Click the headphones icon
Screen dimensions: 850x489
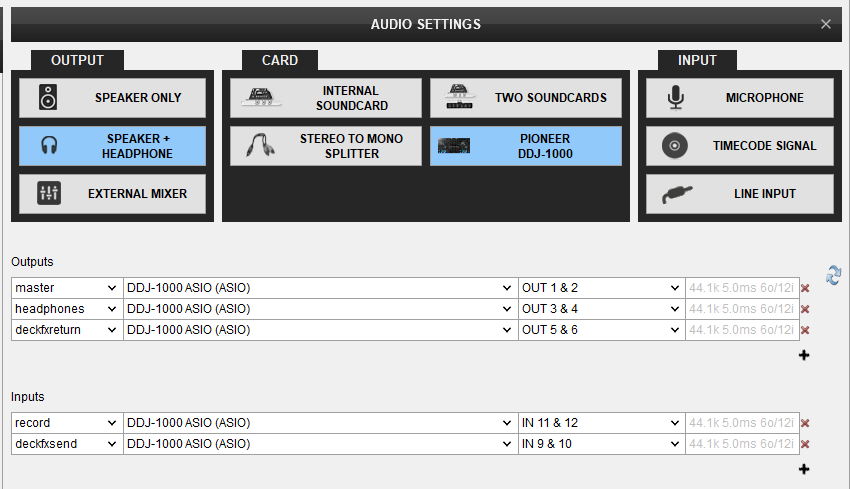point(49,145)
